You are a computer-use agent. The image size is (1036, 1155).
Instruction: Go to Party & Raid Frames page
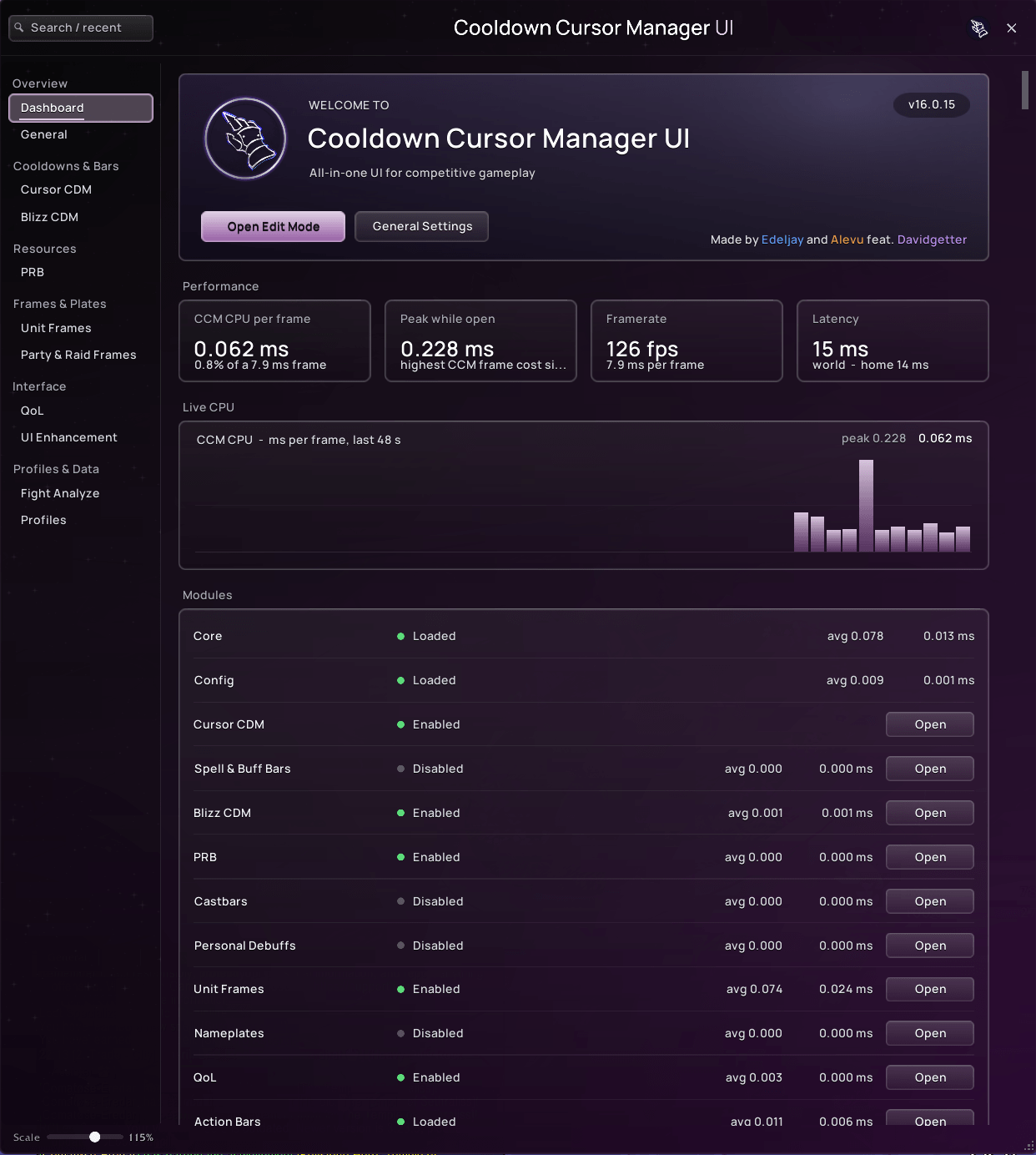pyautogui.click(x=78, y=355)
